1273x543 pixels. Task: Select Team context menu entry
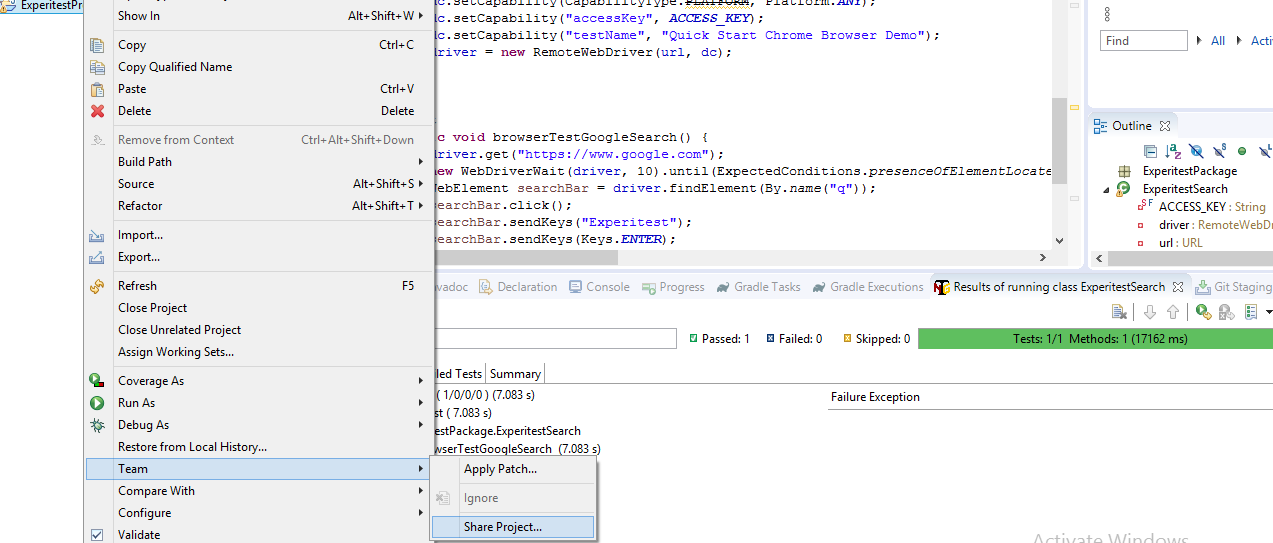click(x=259, y=469)
